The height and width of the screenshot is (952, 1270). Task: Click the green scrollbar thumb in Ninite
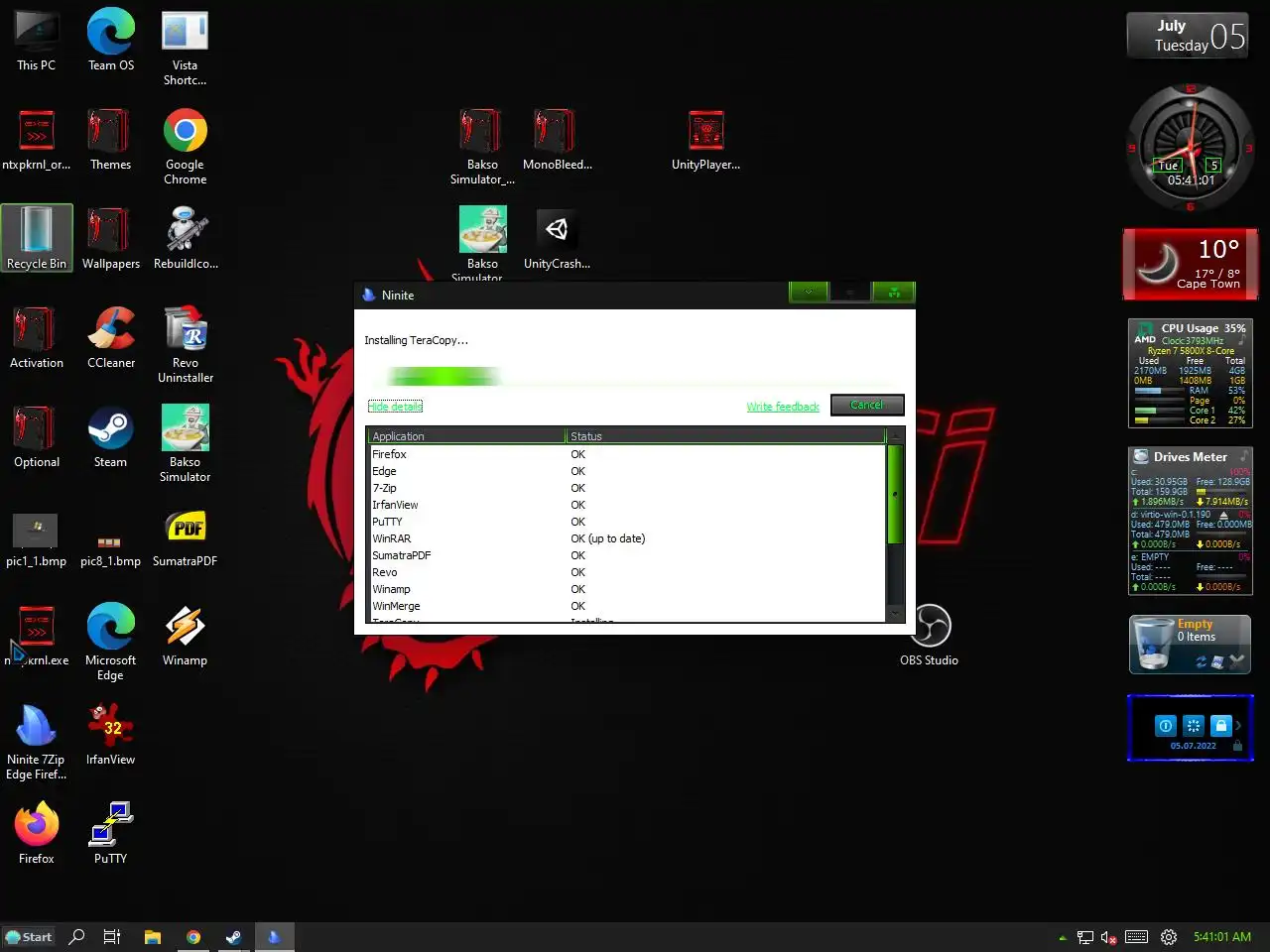(x=895, y=494)
